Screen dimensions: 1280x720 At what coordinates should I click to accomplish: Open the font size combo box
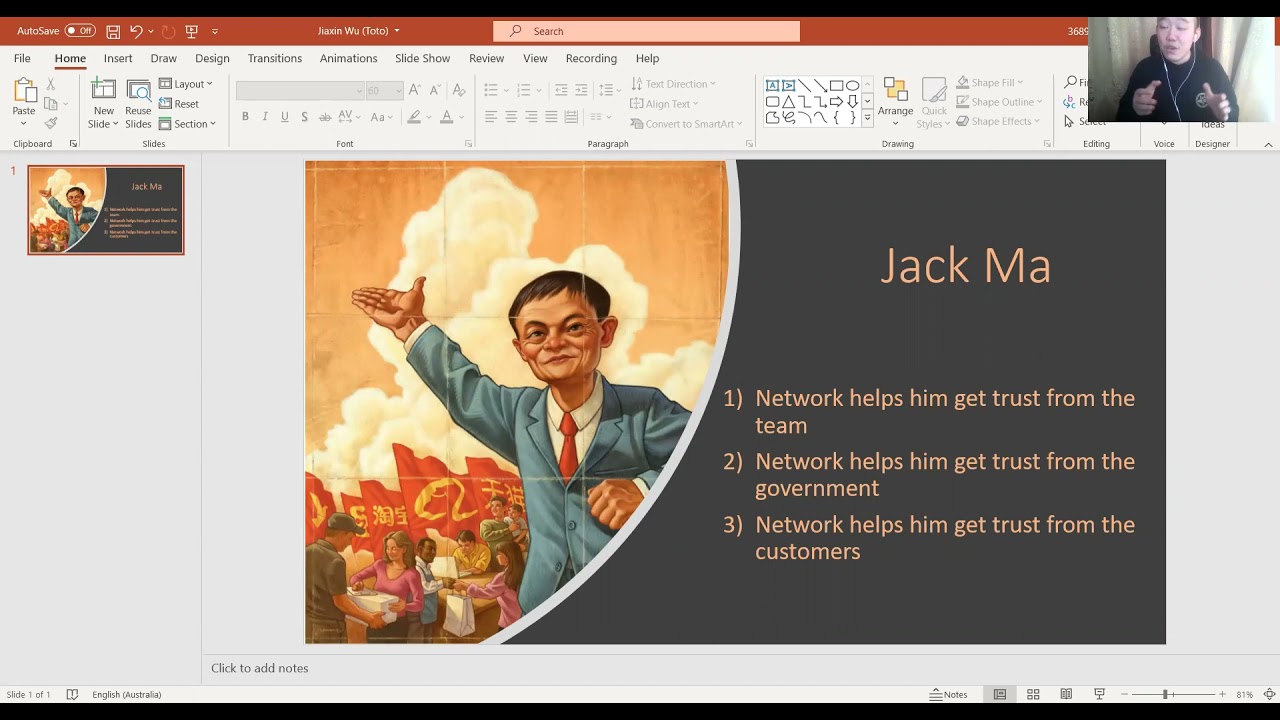click(x=384, y=90)
